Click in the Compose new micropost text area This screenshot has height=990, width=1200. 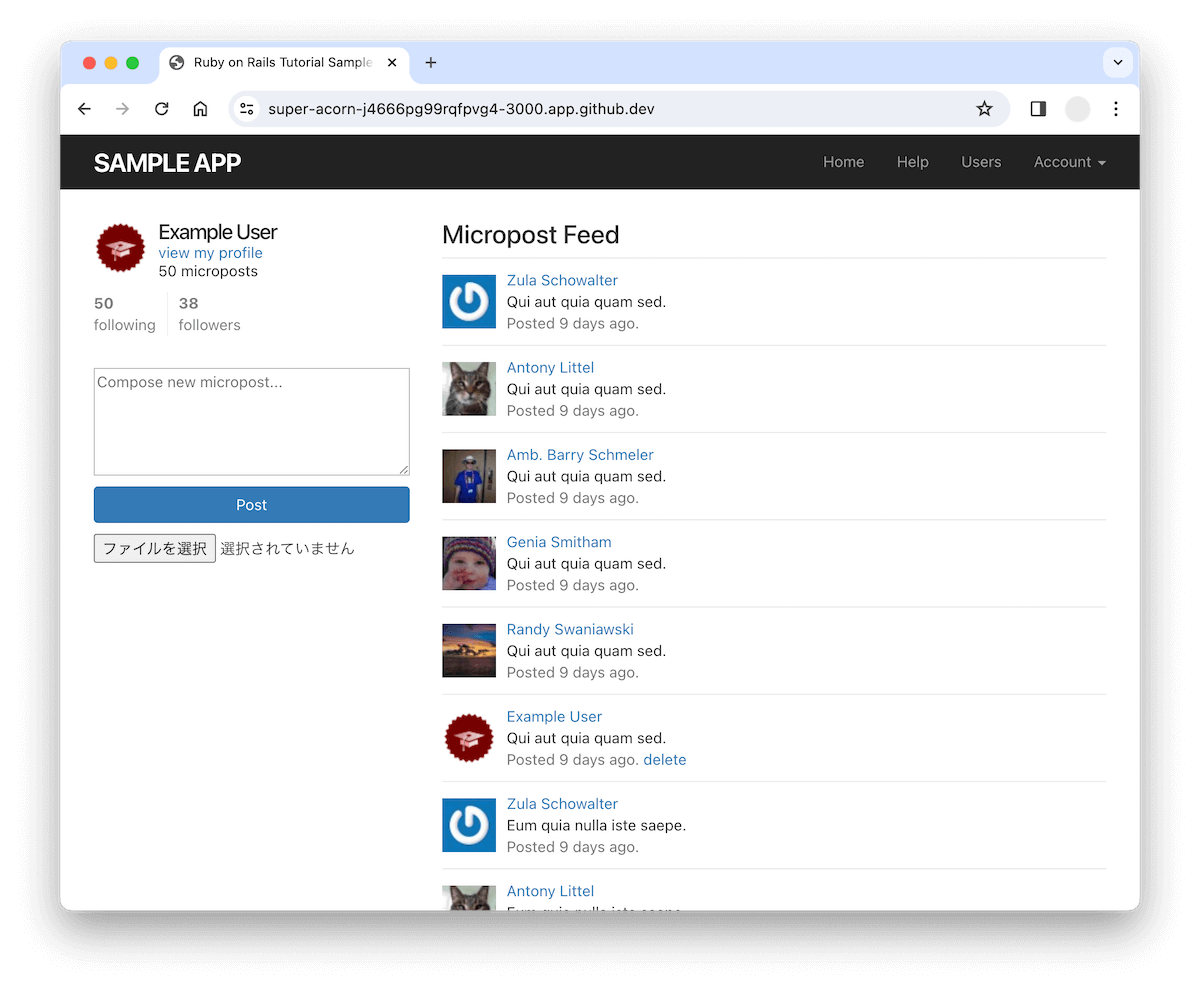coord(252,422)
